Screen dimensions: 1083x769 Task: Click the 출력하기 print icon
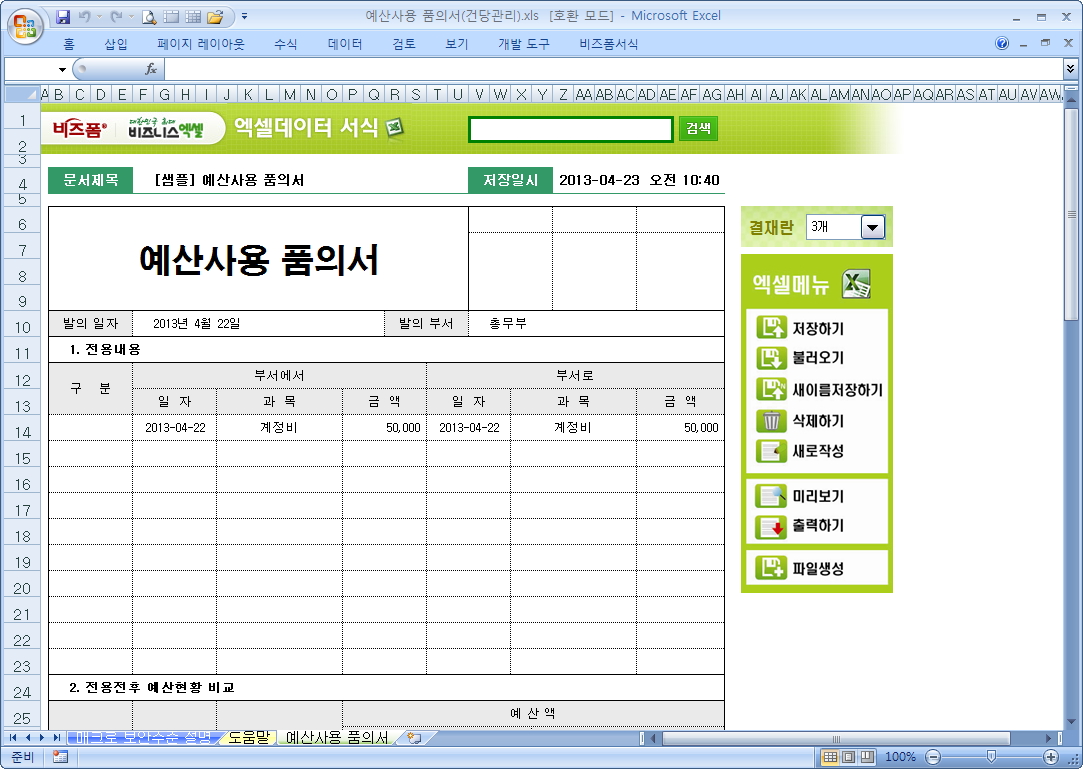point(771,526)
